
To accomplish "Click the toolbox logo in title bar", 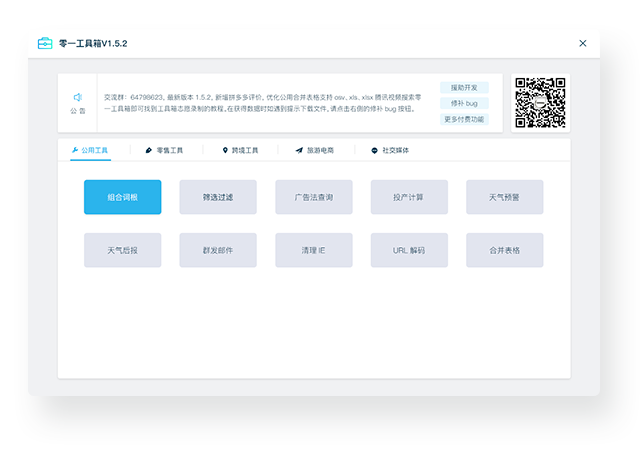I will click(x=45, y=44).
